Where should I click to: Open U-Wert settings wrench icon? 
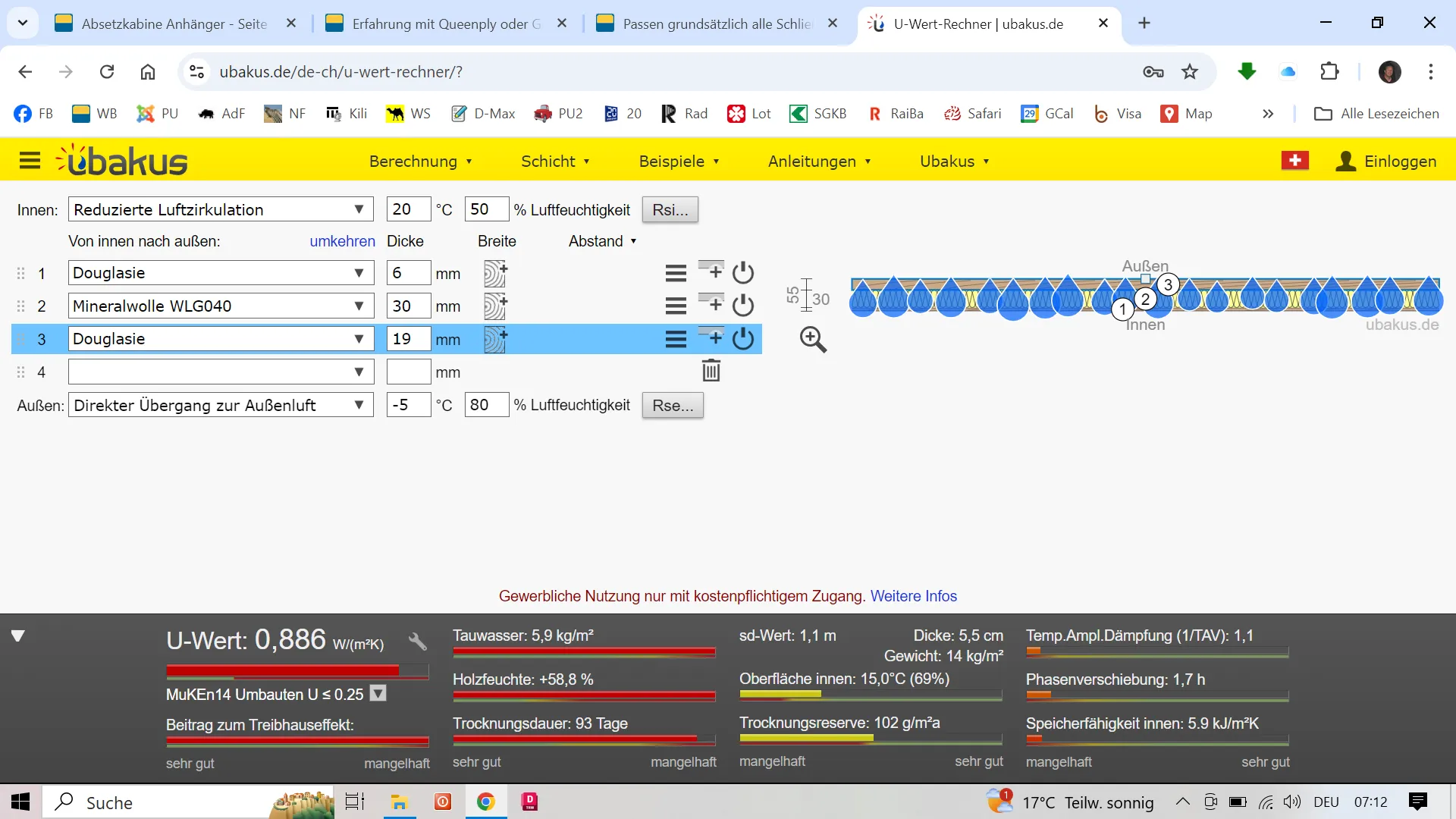pyautogui.click(x=417, y=642)
